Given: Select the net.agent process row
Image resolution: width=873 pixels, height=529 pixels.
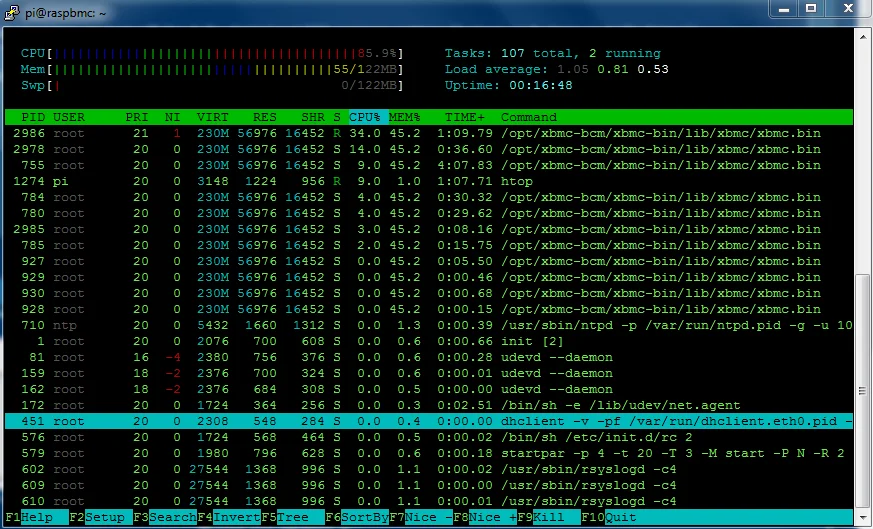Looking at the screenshot, I should tap(429, 405).
